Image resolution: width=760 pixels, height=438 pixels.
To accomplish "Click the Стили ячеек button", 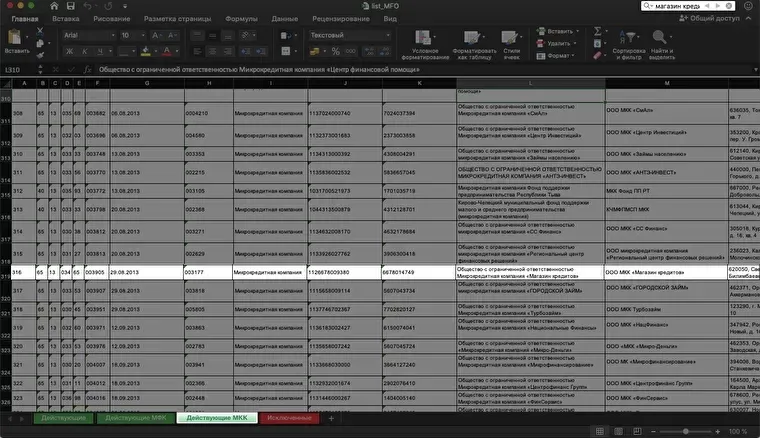I will [x=511, y=45].
